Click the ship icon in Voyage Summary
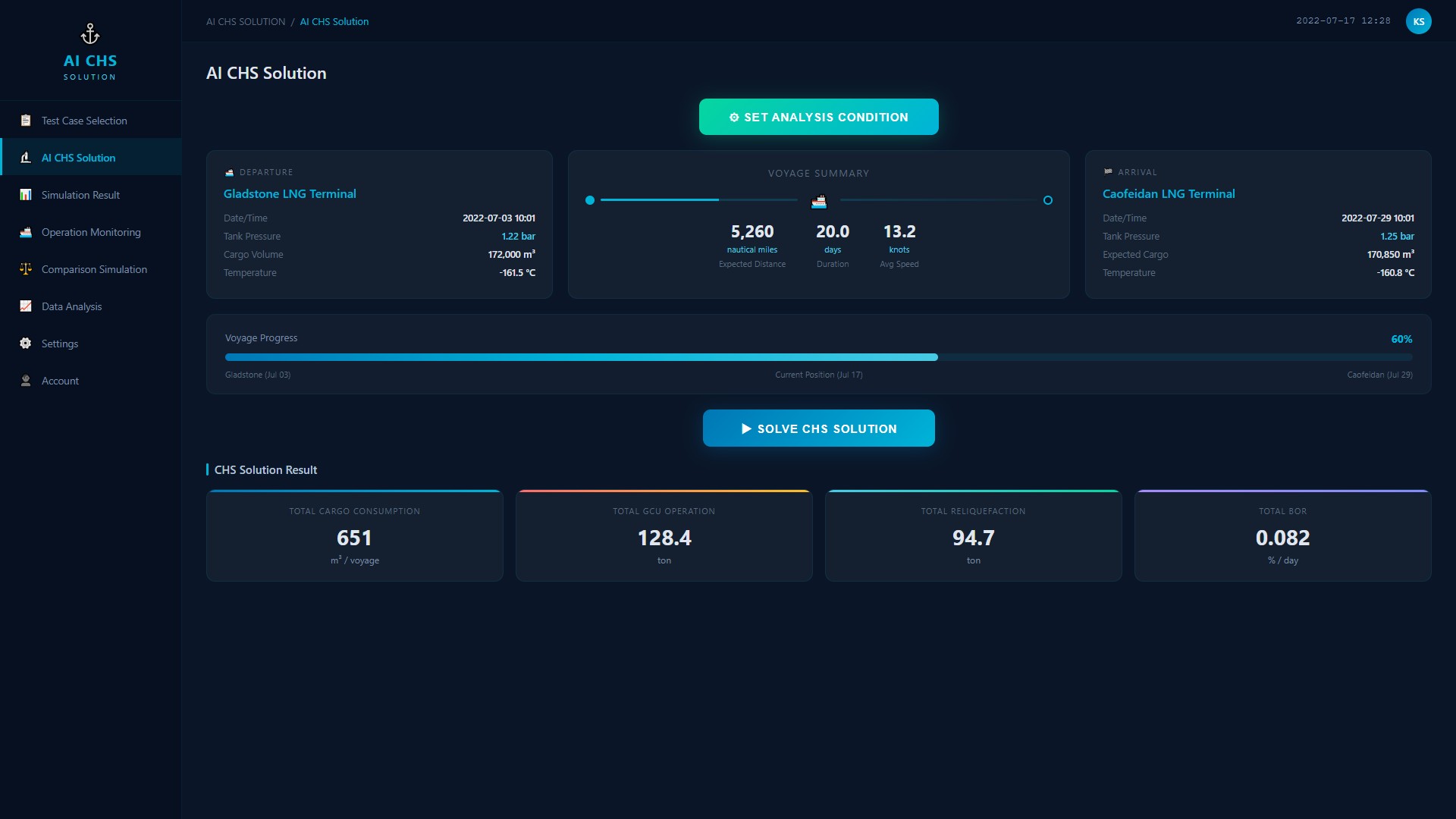The image size is (1456, 819). coord(819,201)
